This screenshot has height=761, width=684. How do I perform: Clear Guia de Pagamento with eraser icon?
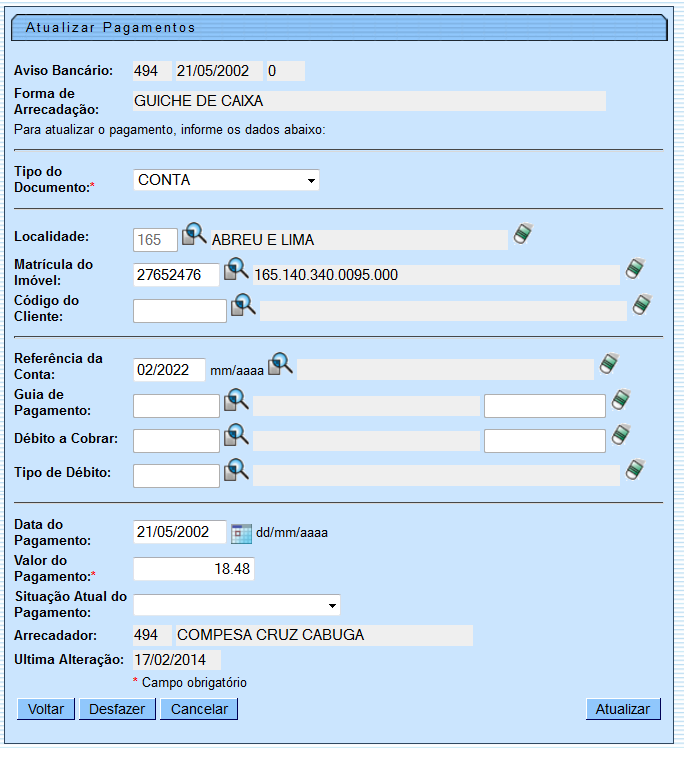(621, 399)
